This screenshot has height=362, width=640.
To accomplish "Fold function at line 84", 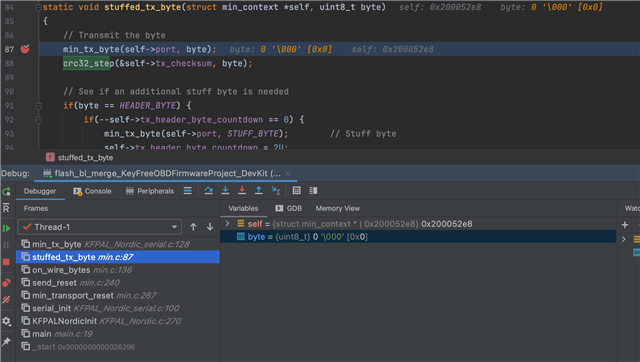I will [x=38, y=7].
